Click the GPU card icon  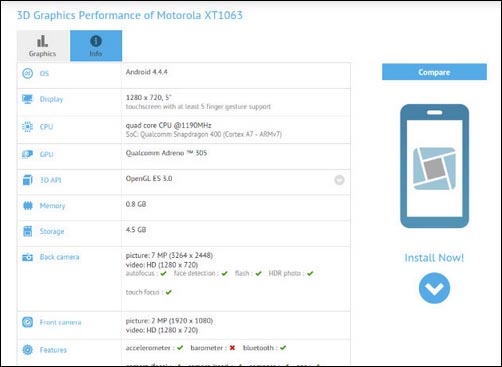point(28,154)
